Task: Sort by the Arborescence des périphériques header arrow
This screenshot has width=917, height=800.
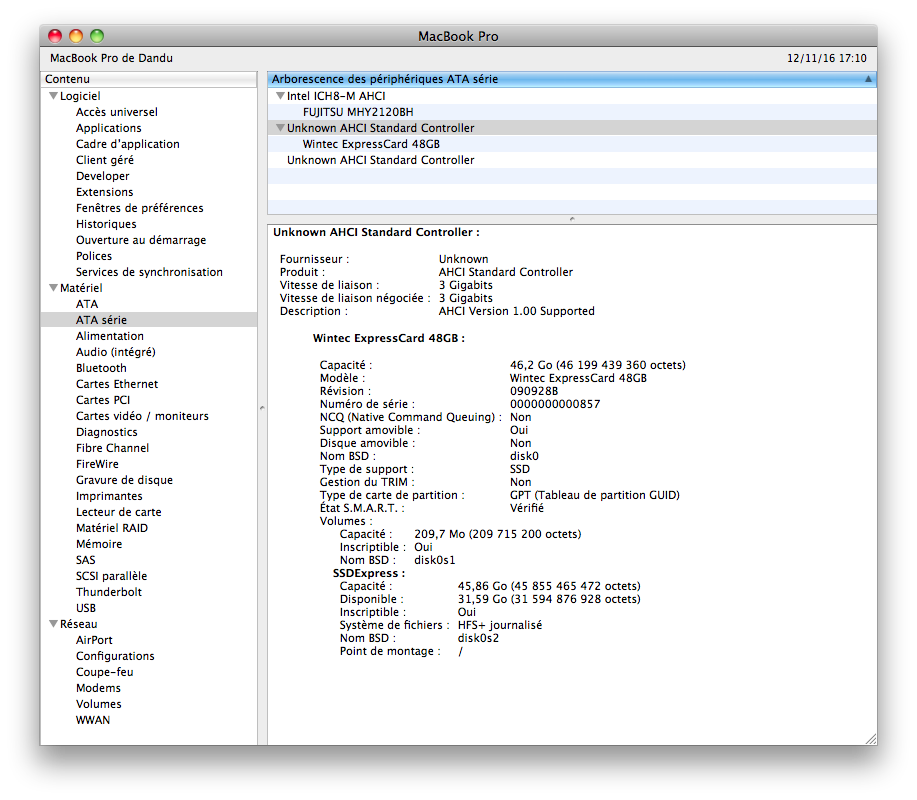Action: pyautogui.click(x=868, y=79)
